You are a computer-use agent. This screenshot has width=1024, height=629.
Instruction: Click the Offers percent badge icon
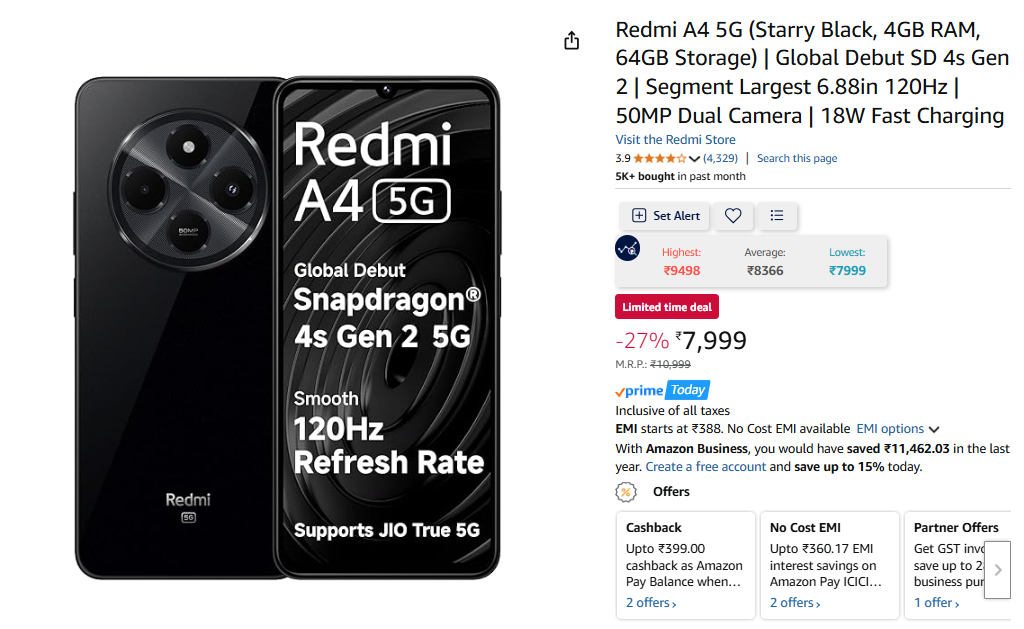pyautogui.click(x=626, y=492)
